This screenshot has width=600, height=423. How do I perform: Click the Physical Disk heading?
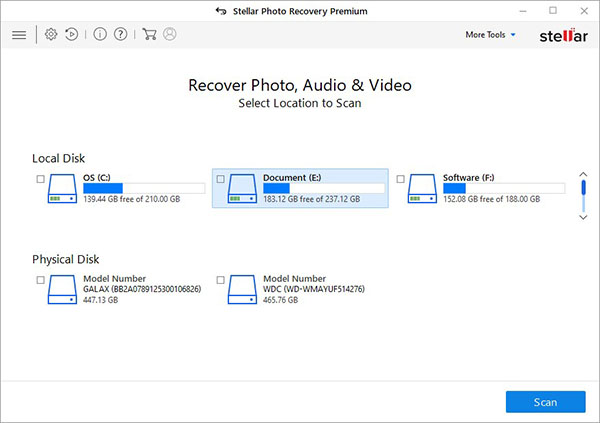pyautogui.click(x=66, y=260)
